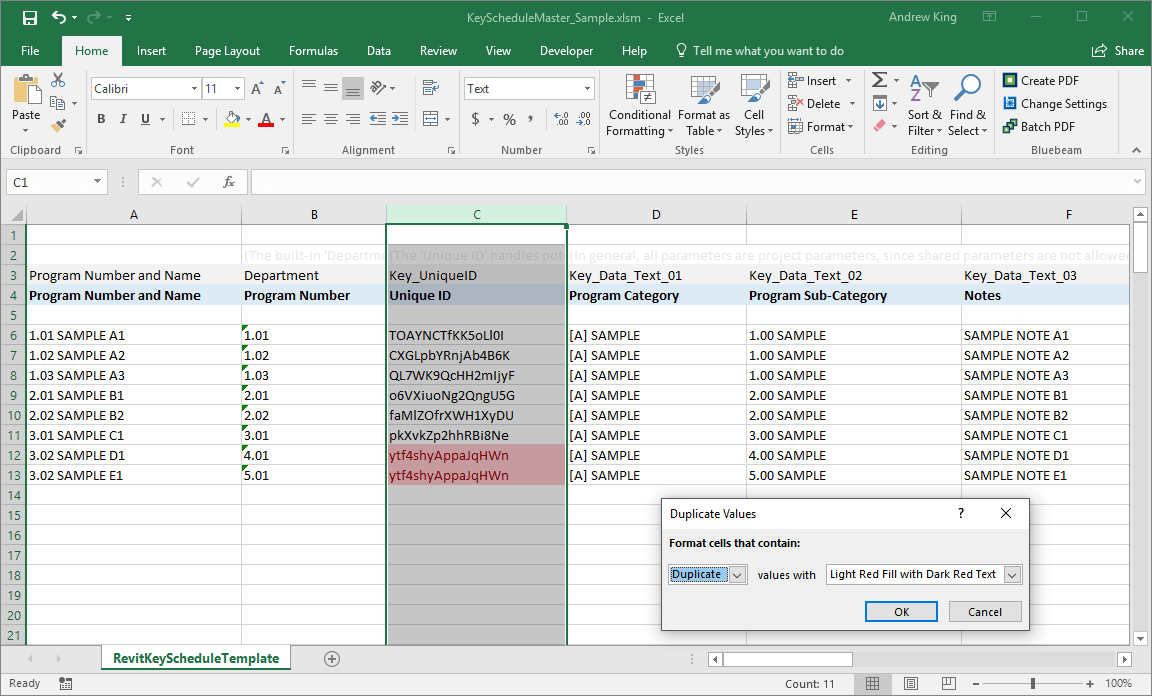The height and width of the screenshot is (696, 1152).
Task: Click the Format as Table icon
Action: (703, 106)
